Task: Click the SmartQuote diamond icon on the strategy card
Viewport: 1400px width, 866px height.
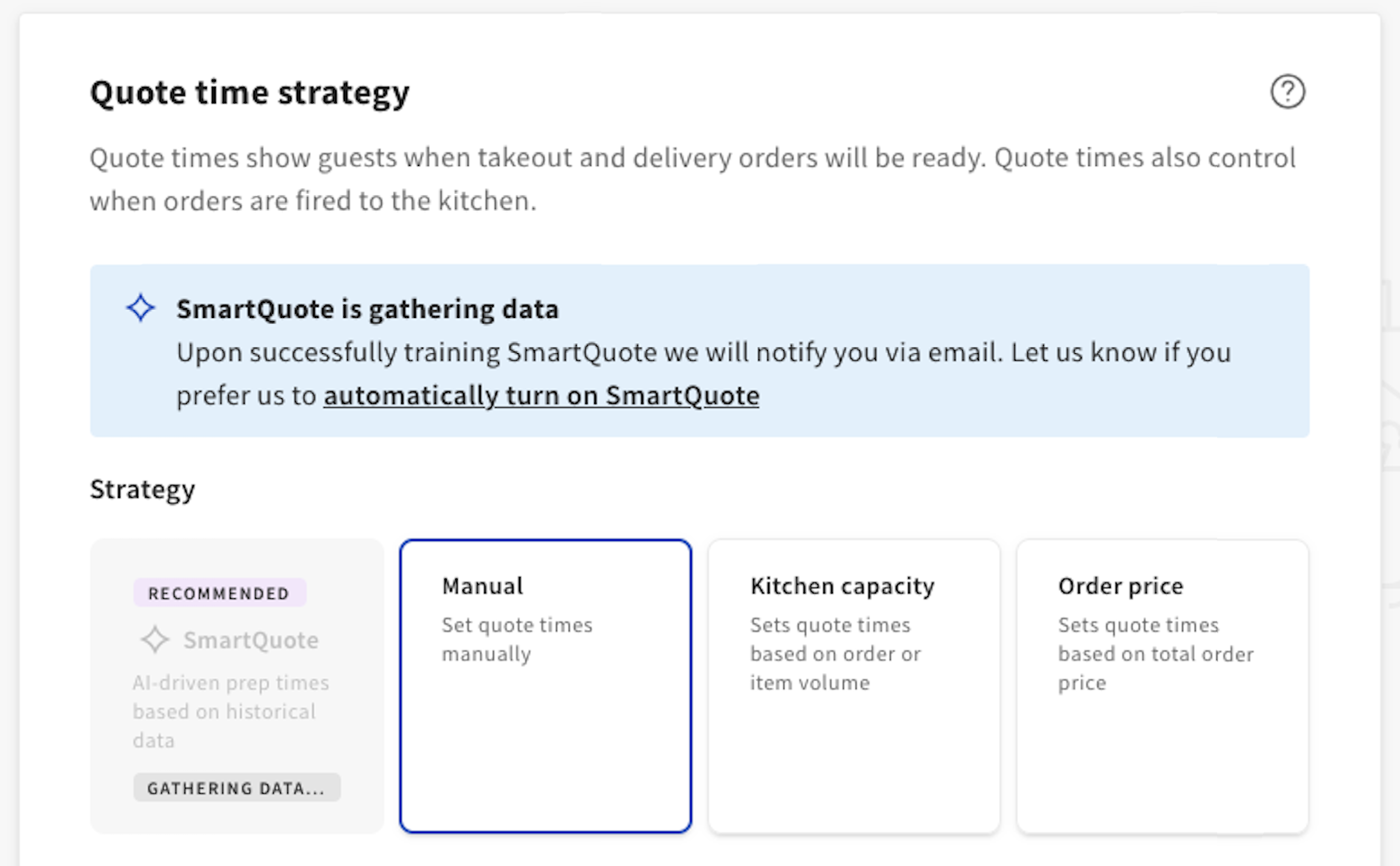Action: point(155,639)
